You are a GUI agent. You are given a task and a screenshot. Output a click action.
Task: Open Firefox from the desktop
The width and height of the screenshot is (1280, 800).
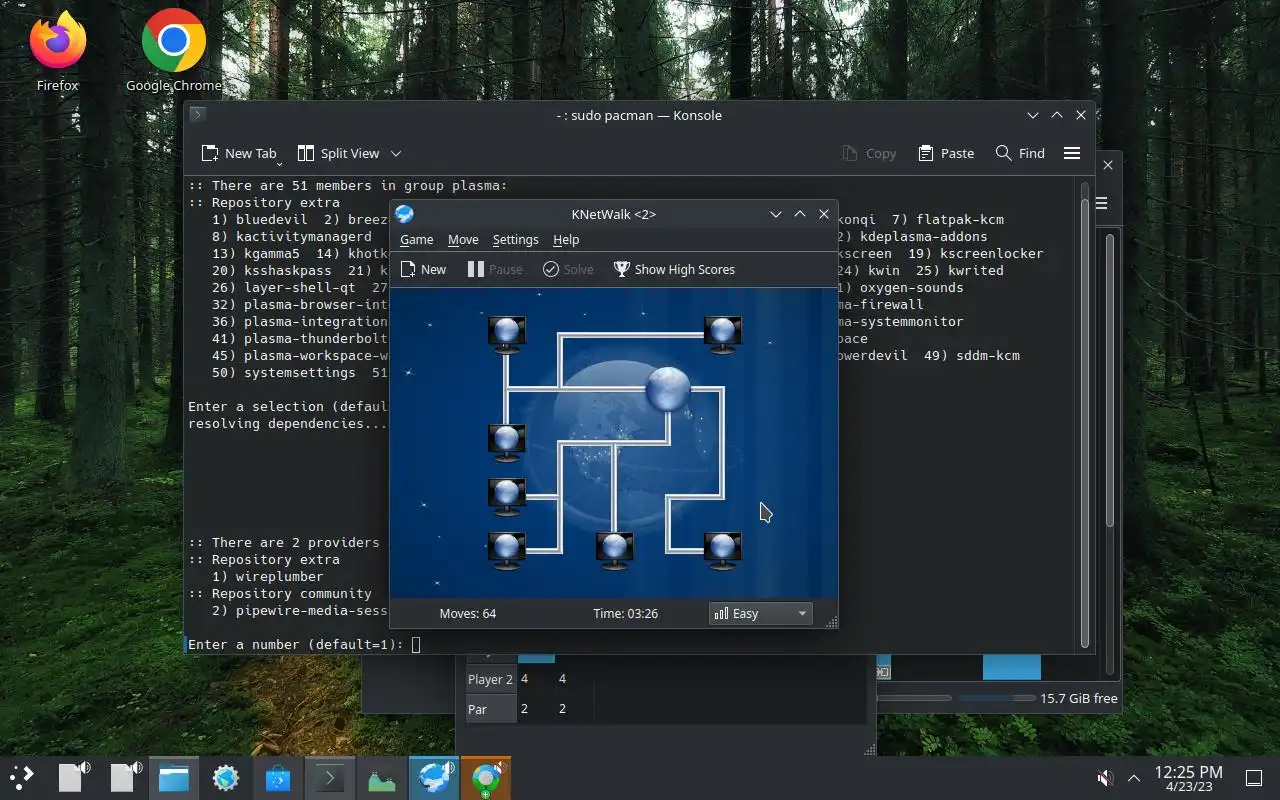tap(57, 50)
